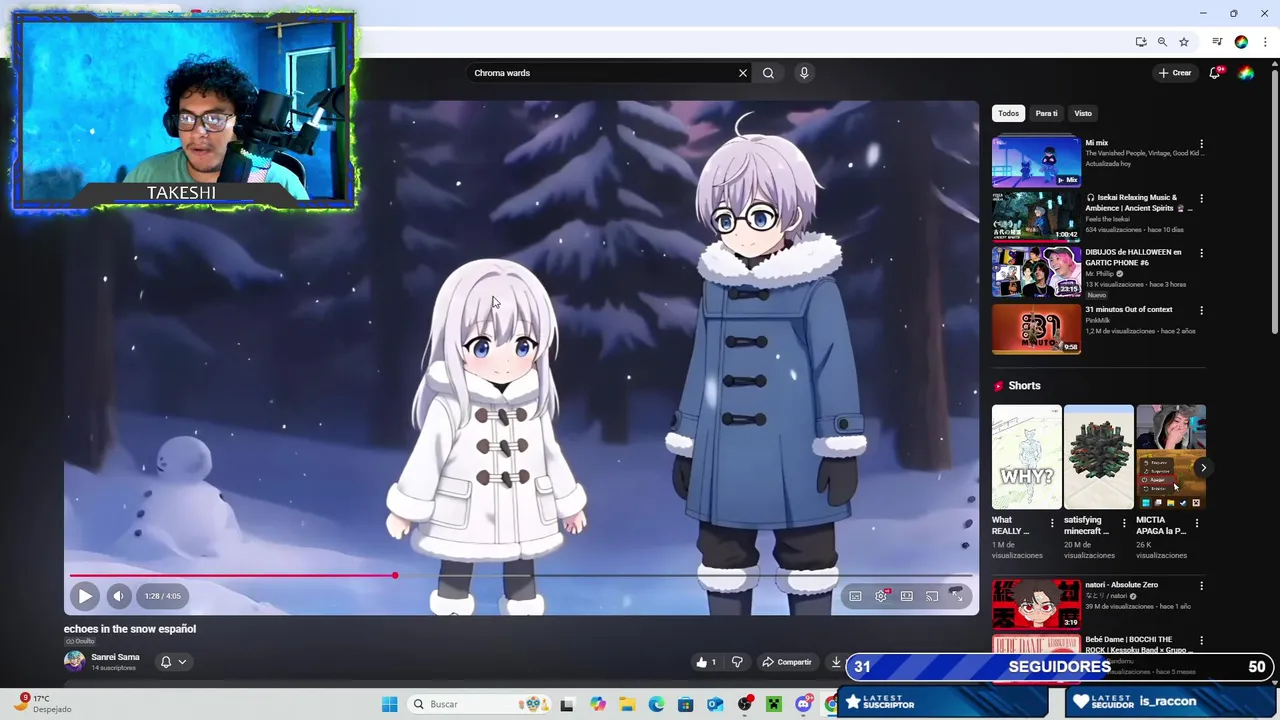Open Outlook from the taskbar
1280x720 pixels.
click(715, 704)
